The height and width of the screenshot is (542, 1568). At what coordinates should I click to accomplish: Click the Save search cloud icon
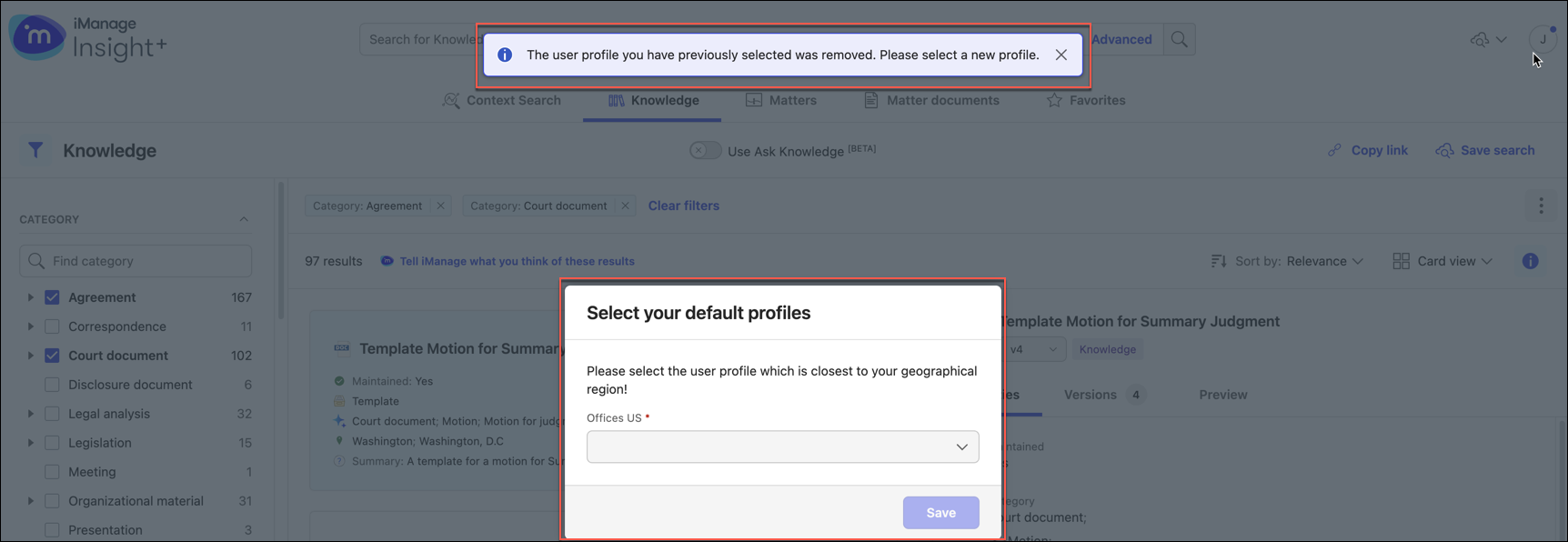tap(1444, 150)
